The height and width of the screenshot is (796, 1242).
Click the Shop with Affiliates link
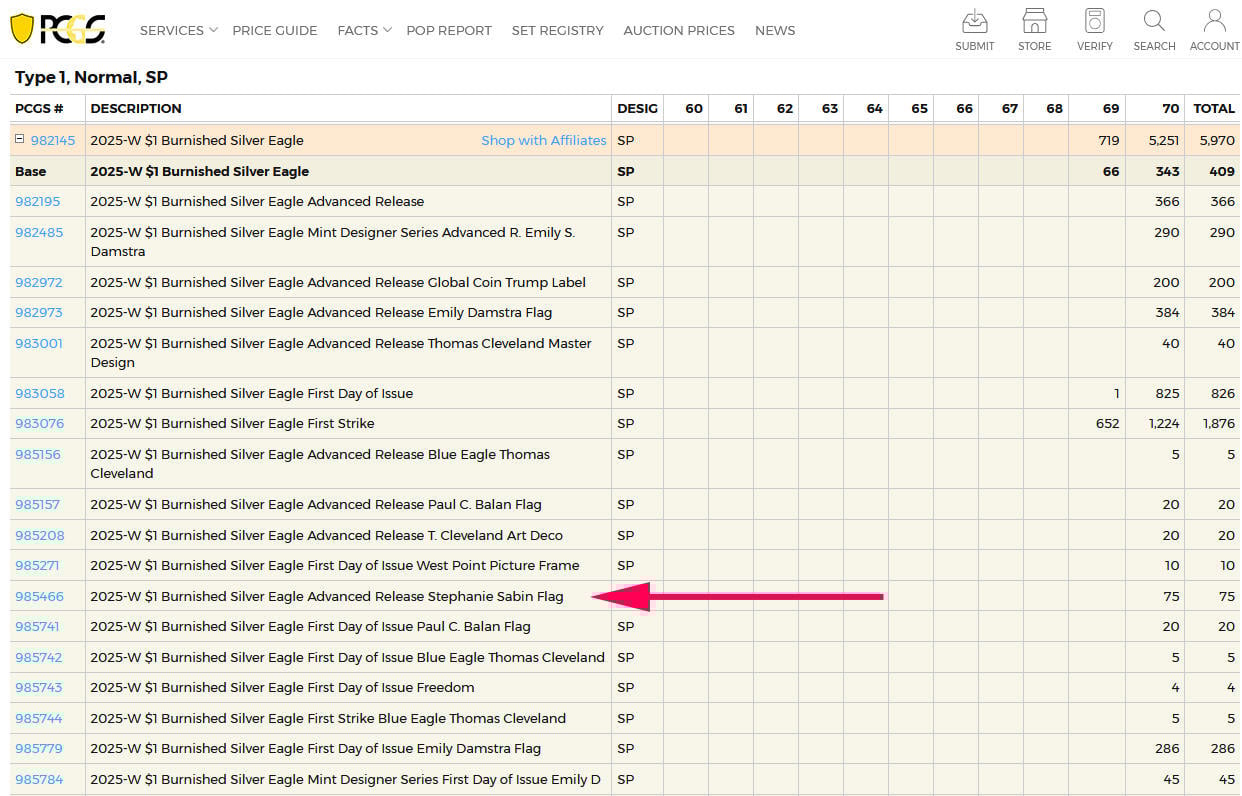point(544,140)
